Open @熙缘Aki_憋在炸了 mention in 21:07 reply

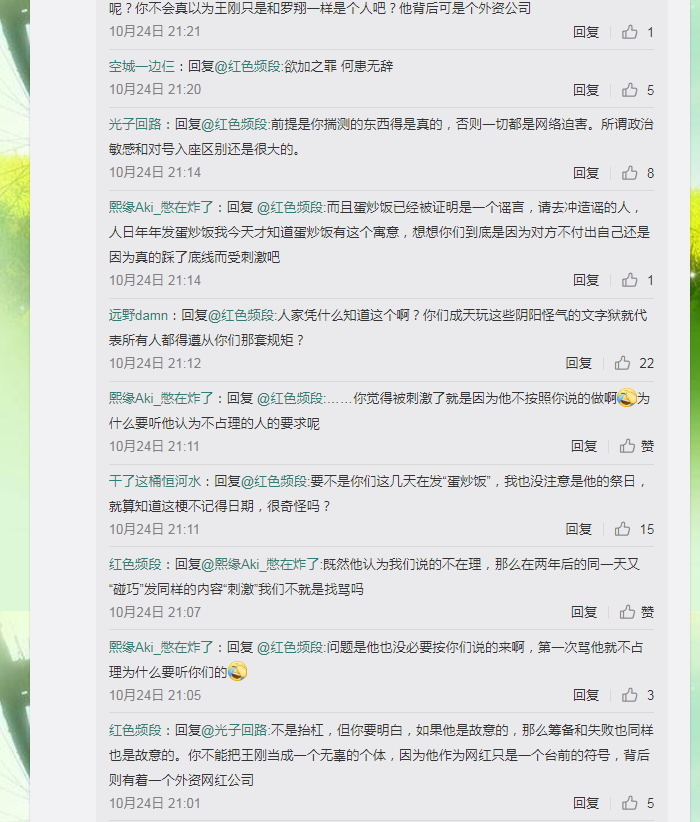click(261, 565)
